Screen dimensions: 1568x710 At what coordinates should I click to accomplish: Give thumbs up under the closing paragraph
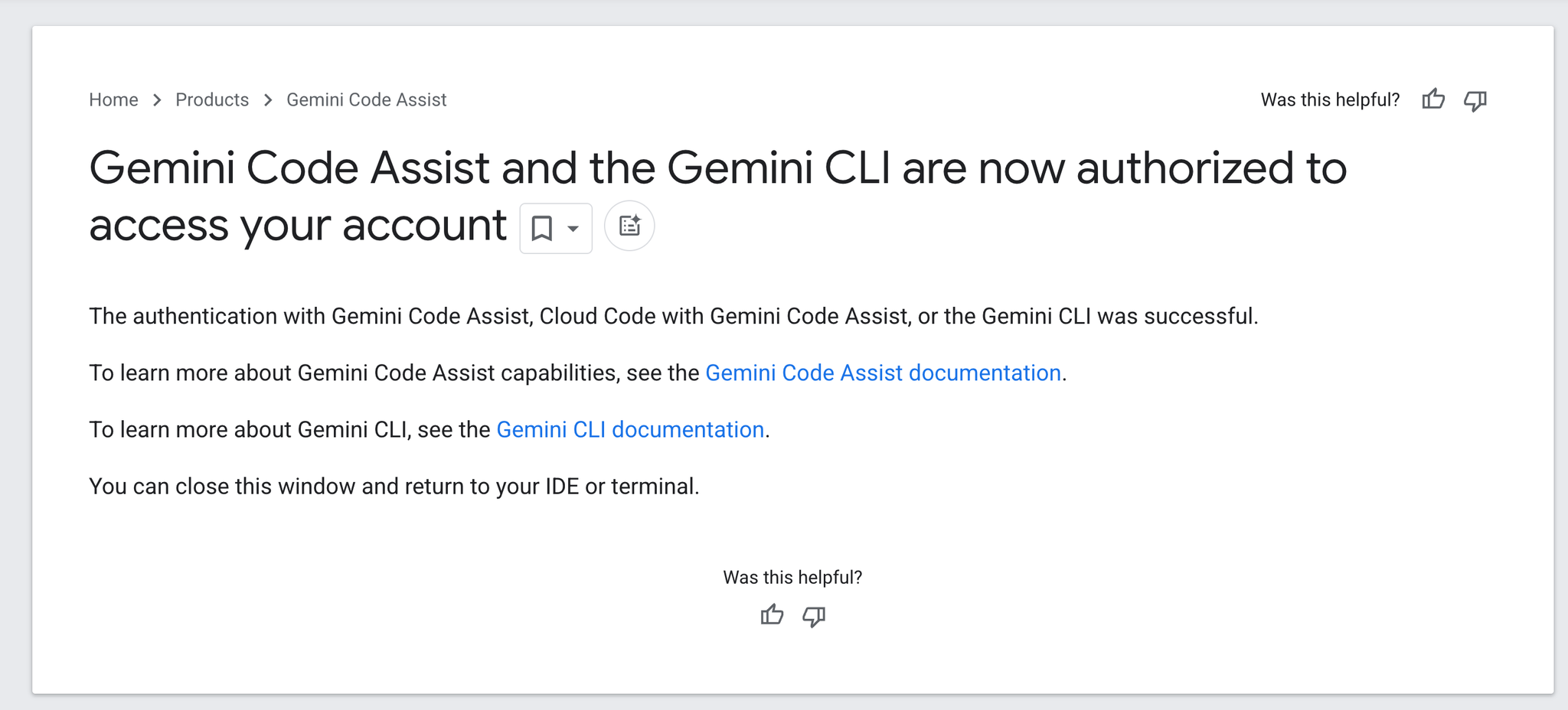(772, 615)
